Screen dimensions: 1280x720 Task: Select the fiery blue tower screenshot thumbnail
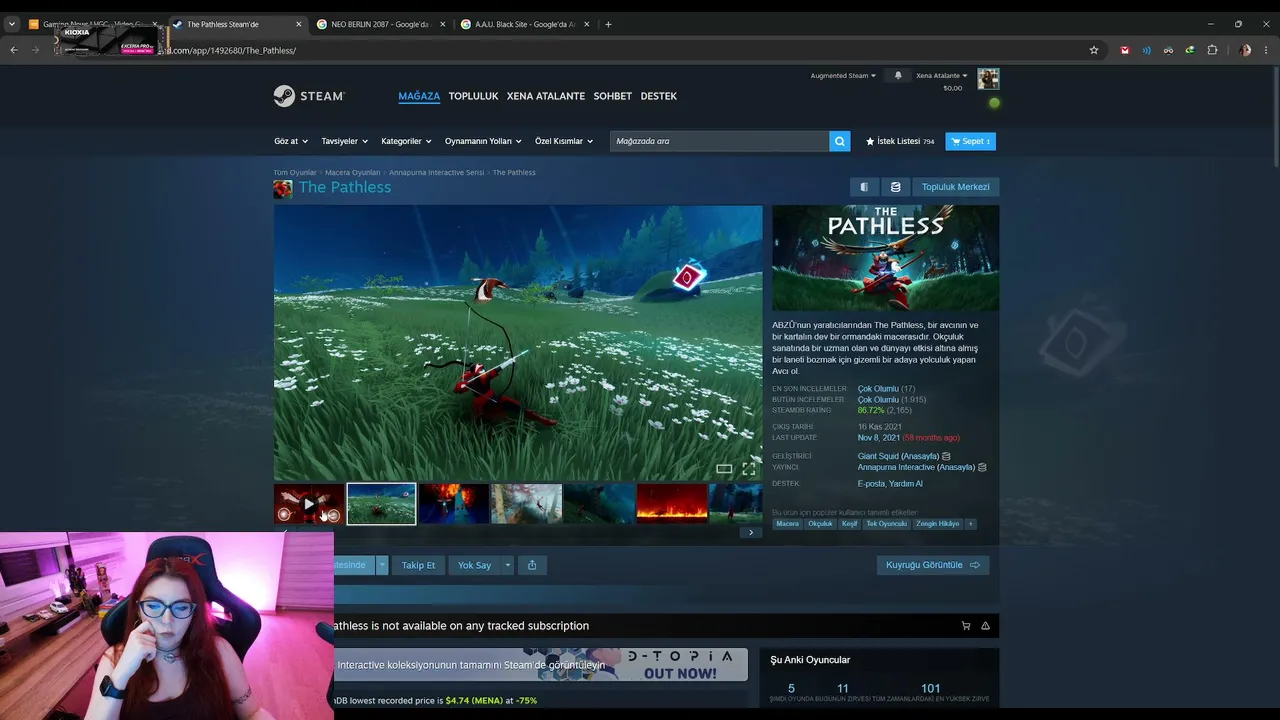[x=454, y=504]
